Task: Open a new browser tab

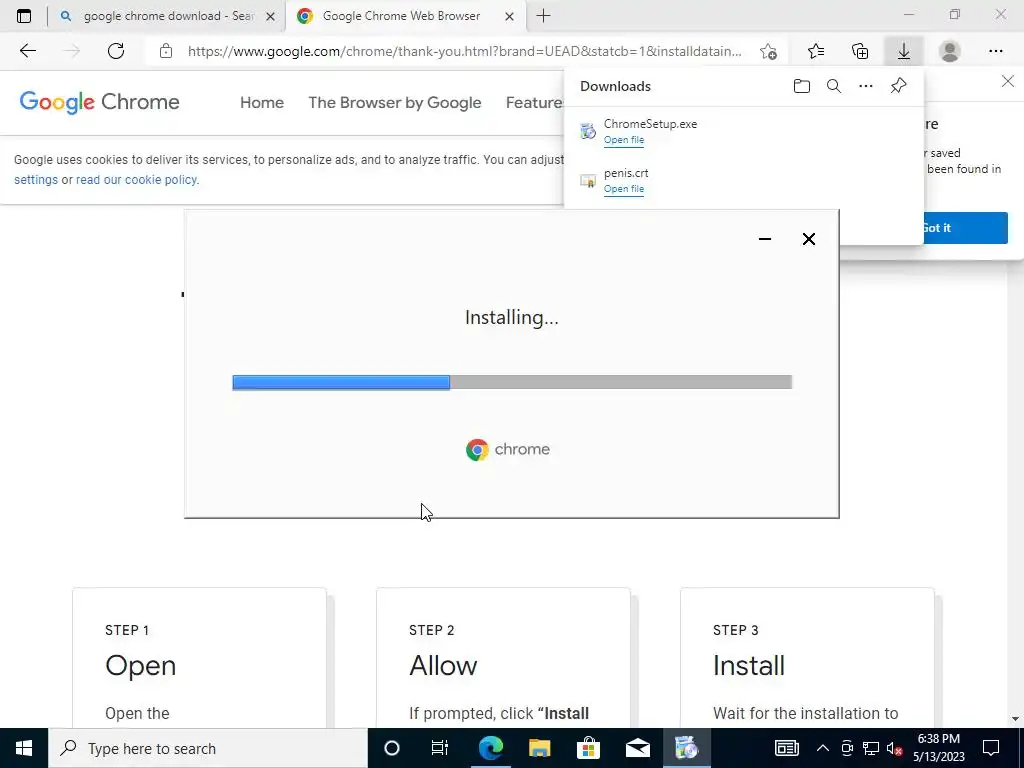Action: pyautogui.click(x=543, y=16)
